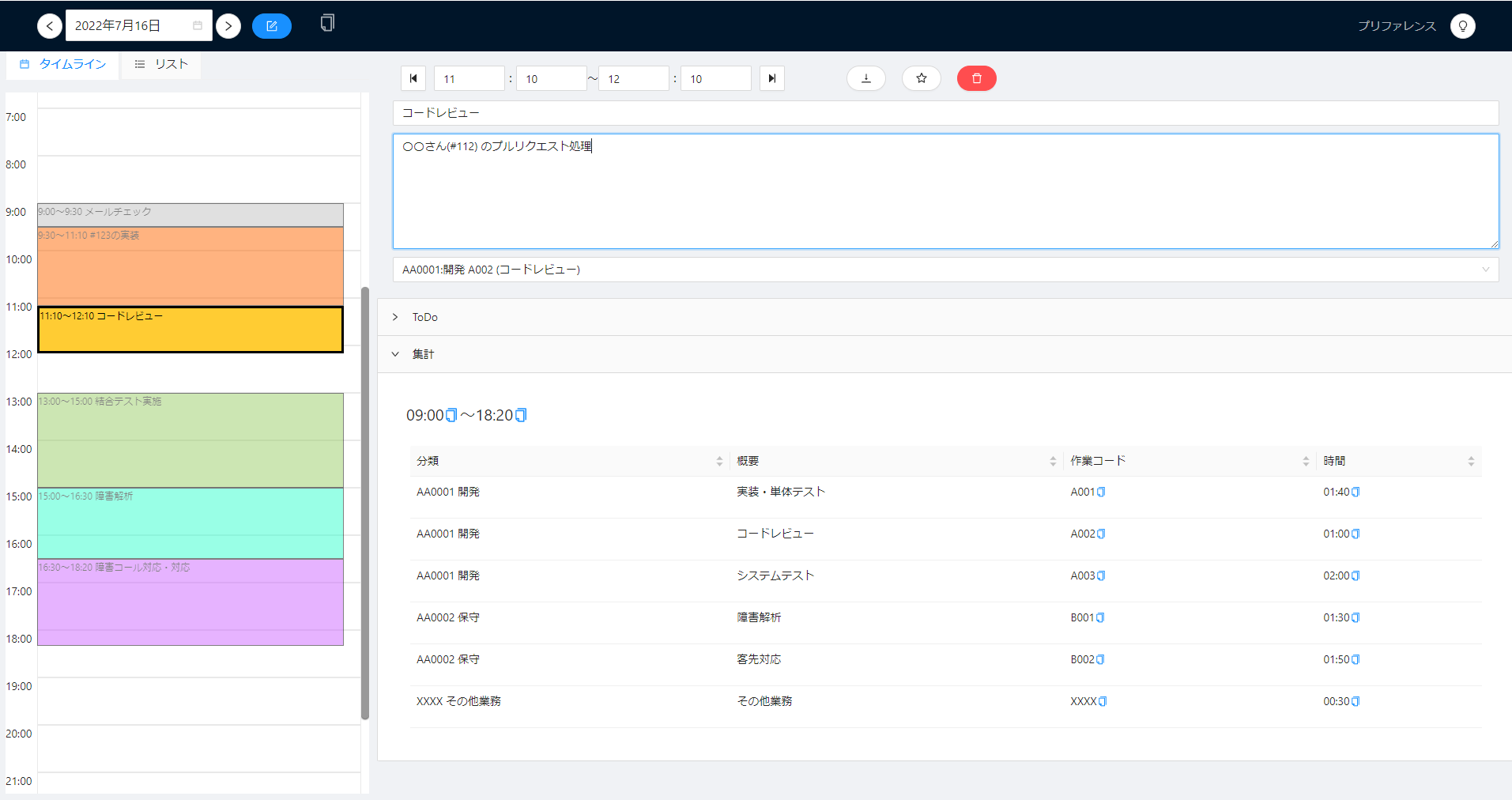Image resolution: width=1512 pixels, height=800 pixels.
Task: Open the calendar date picker icon
Action: (198, 25)
